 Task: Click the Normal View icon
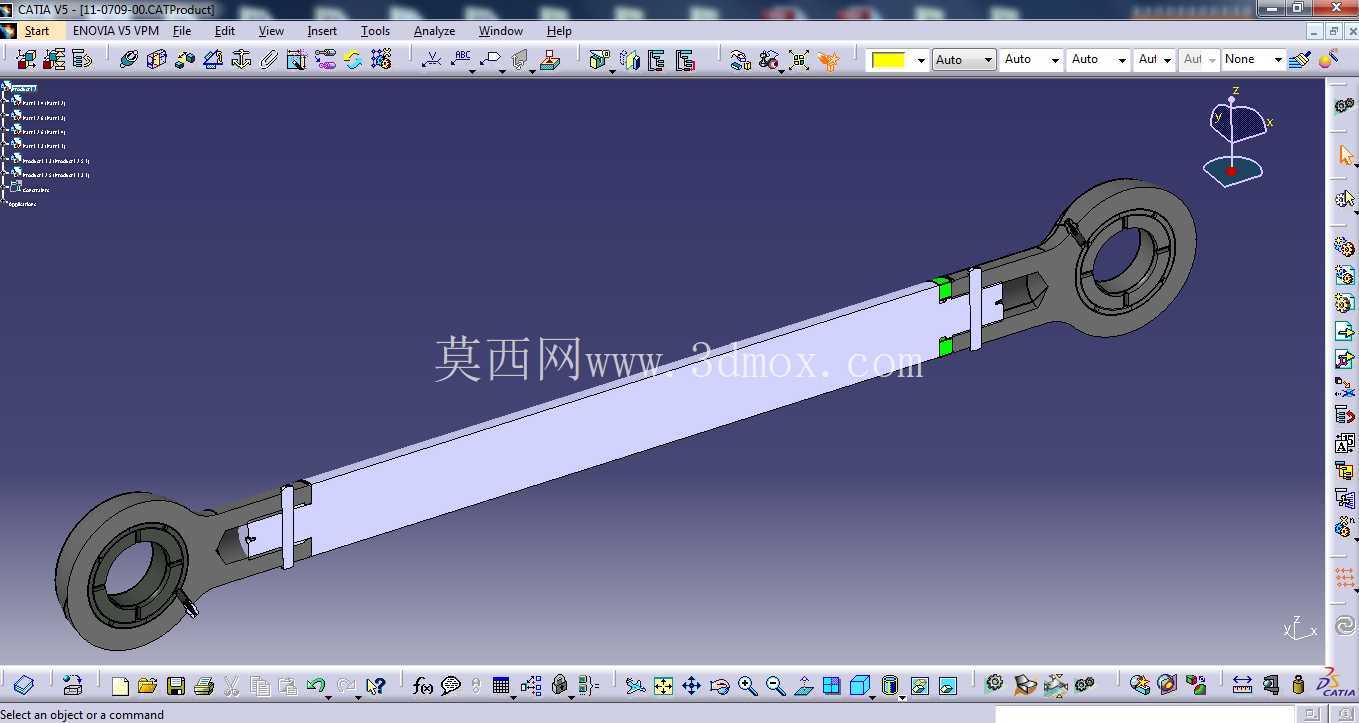point(804,686)
